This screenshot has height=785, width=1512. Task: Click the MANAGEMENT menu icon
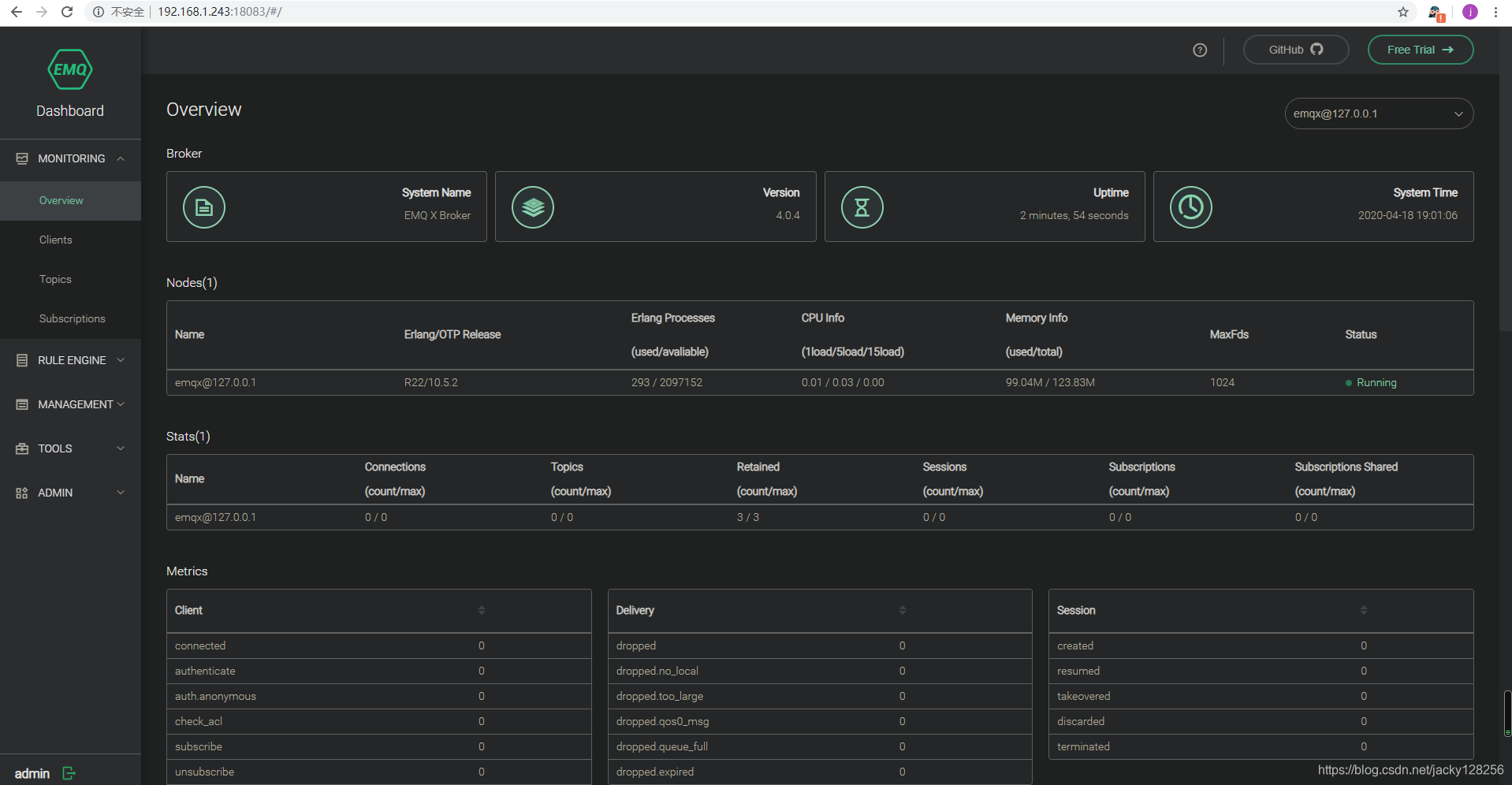[x=22, y=404]
